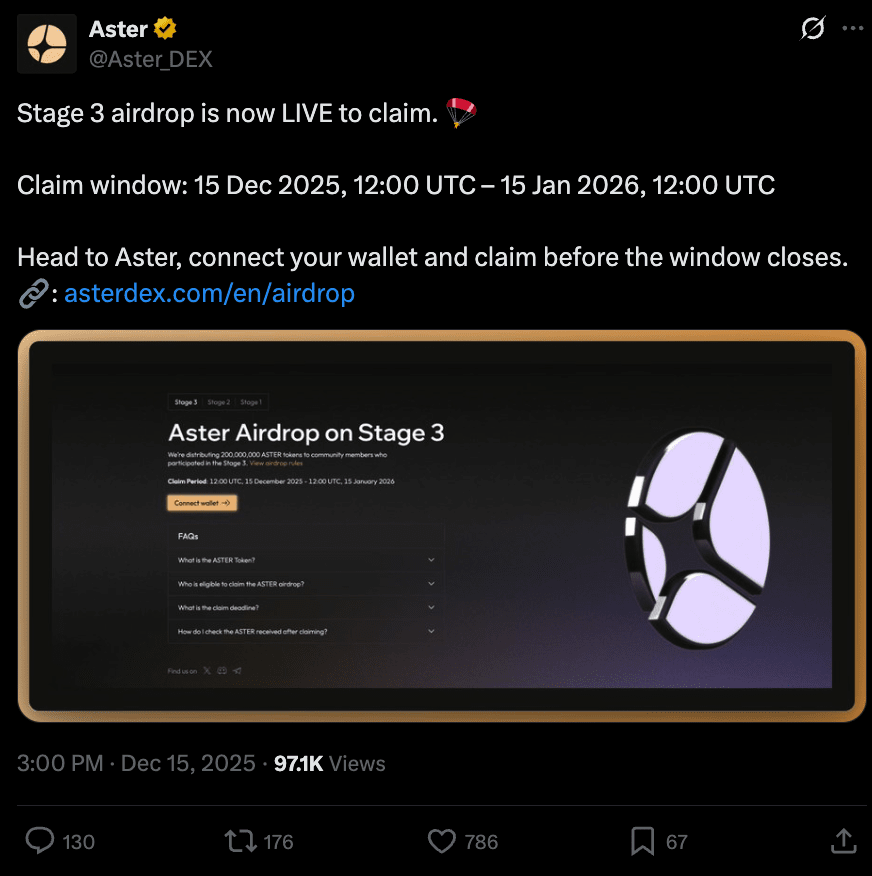Repost this tweet with retweet icon

[241, 841]
